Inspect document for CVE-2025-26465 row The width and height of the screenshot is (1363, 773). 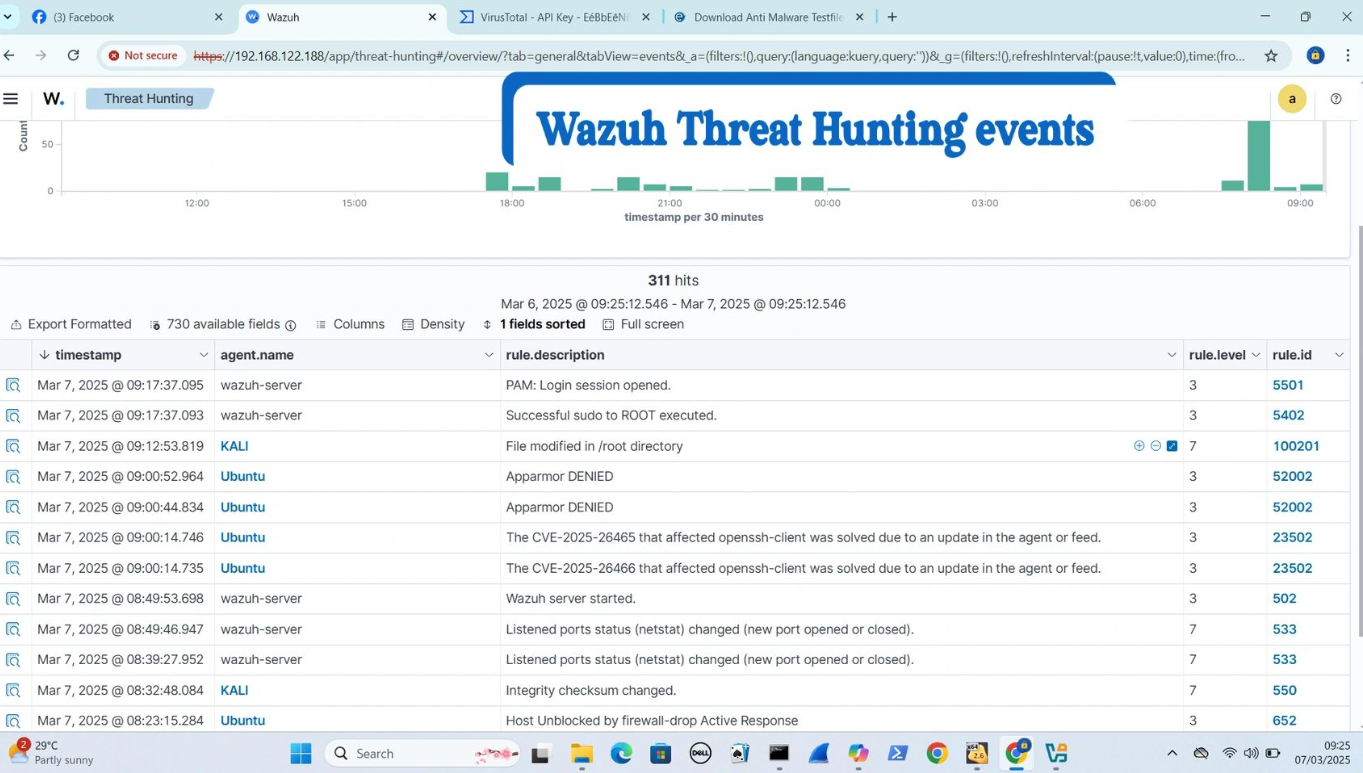click(13, 537)
